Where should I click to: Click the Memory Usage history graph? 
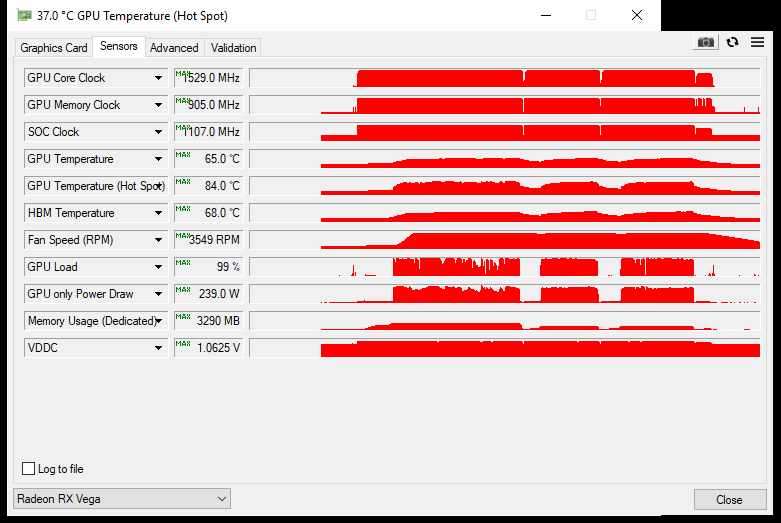point(505,321)
